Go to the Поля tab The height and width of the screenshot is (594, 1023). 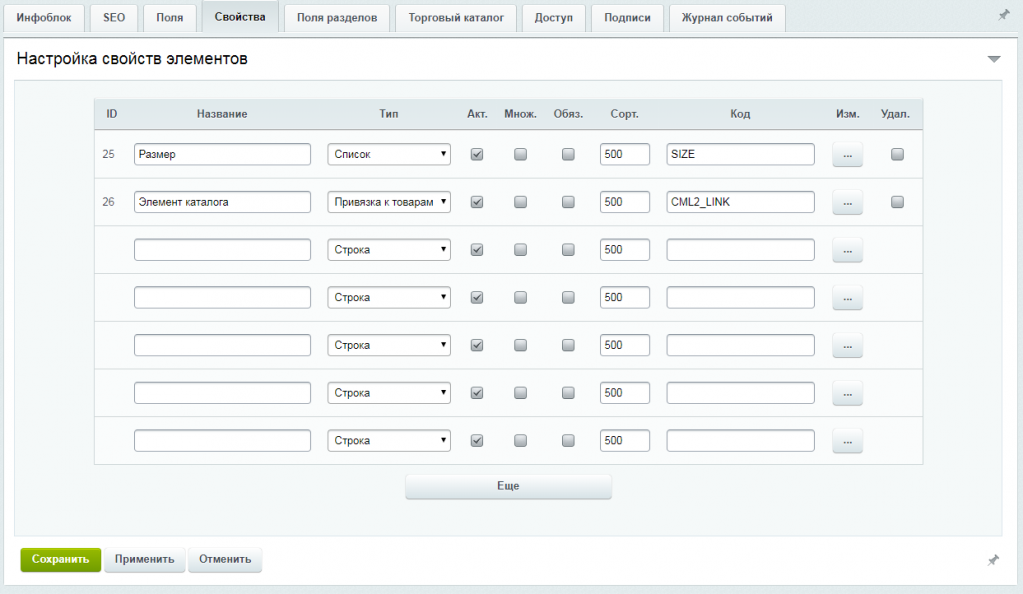click(170, 18)
